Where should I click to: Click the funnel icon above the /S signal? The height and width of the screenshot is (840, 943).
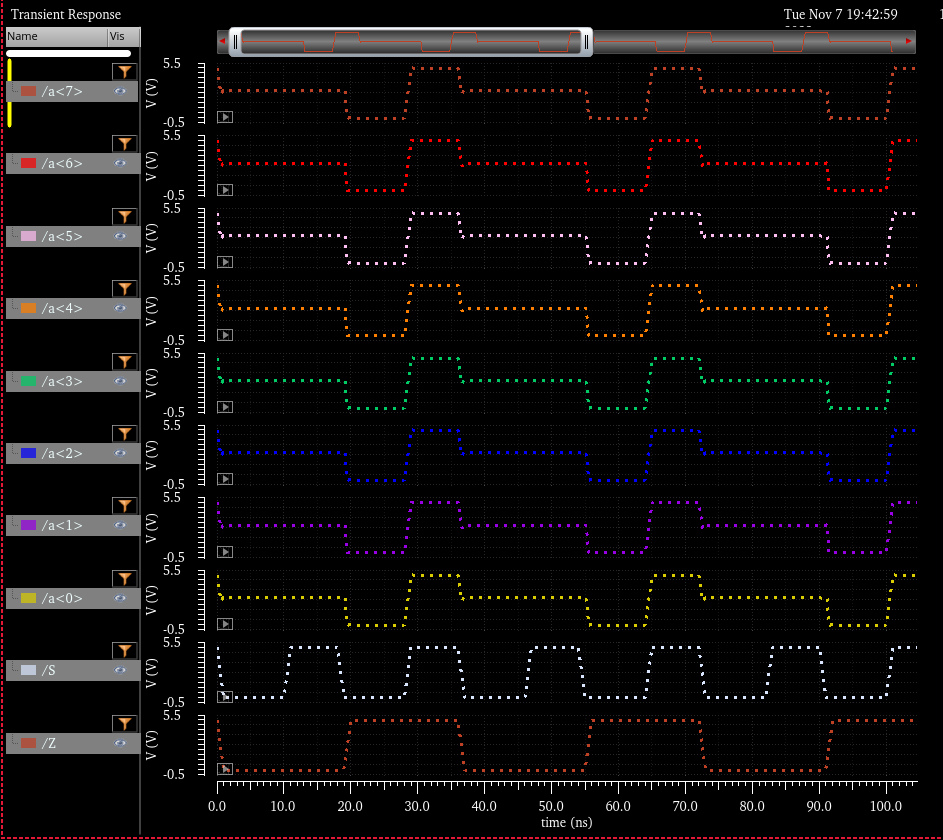click(x=123, y=650)
